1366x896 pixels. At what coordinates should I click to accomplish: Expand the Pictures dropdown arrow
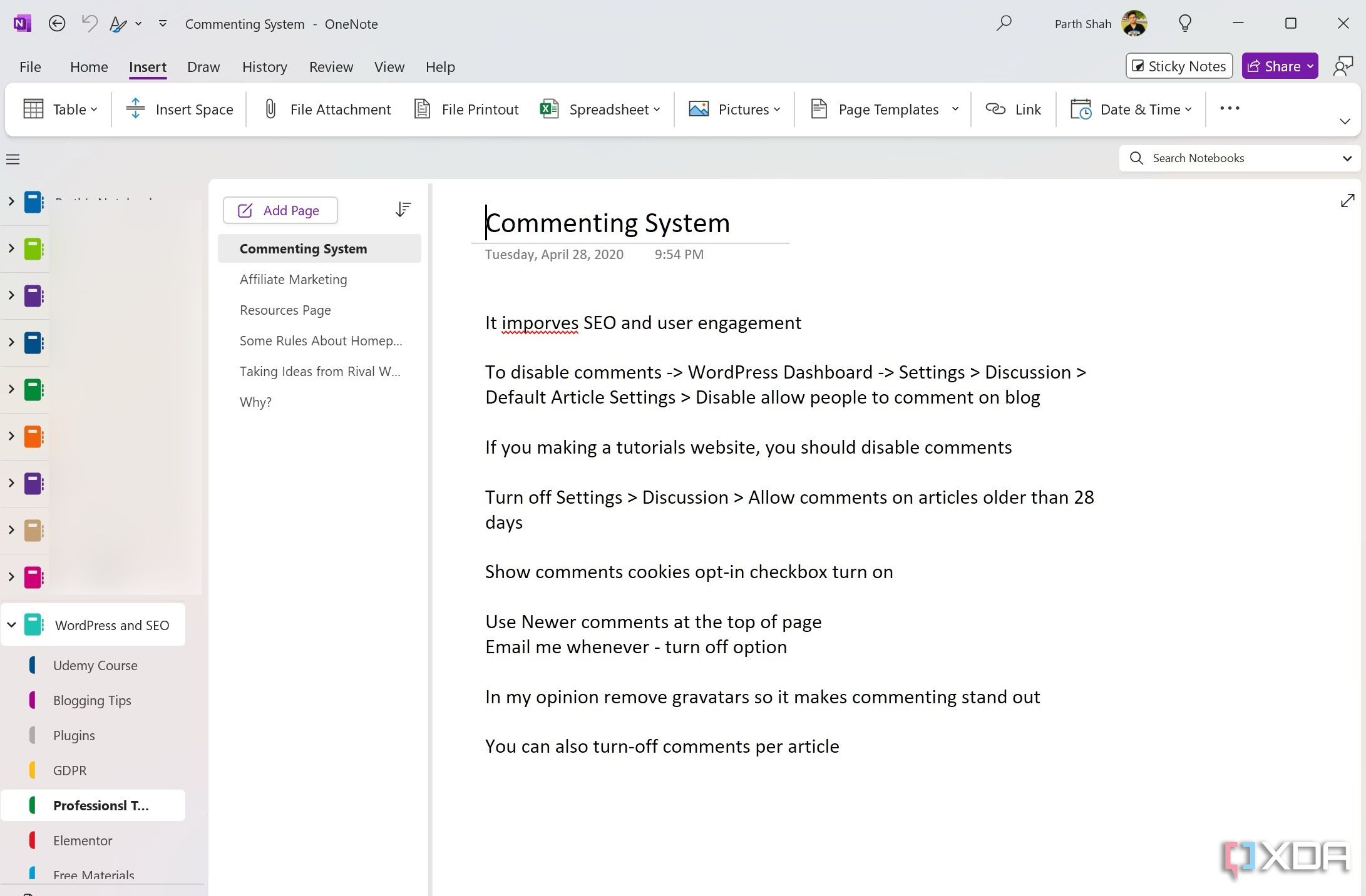pos(780,109)
